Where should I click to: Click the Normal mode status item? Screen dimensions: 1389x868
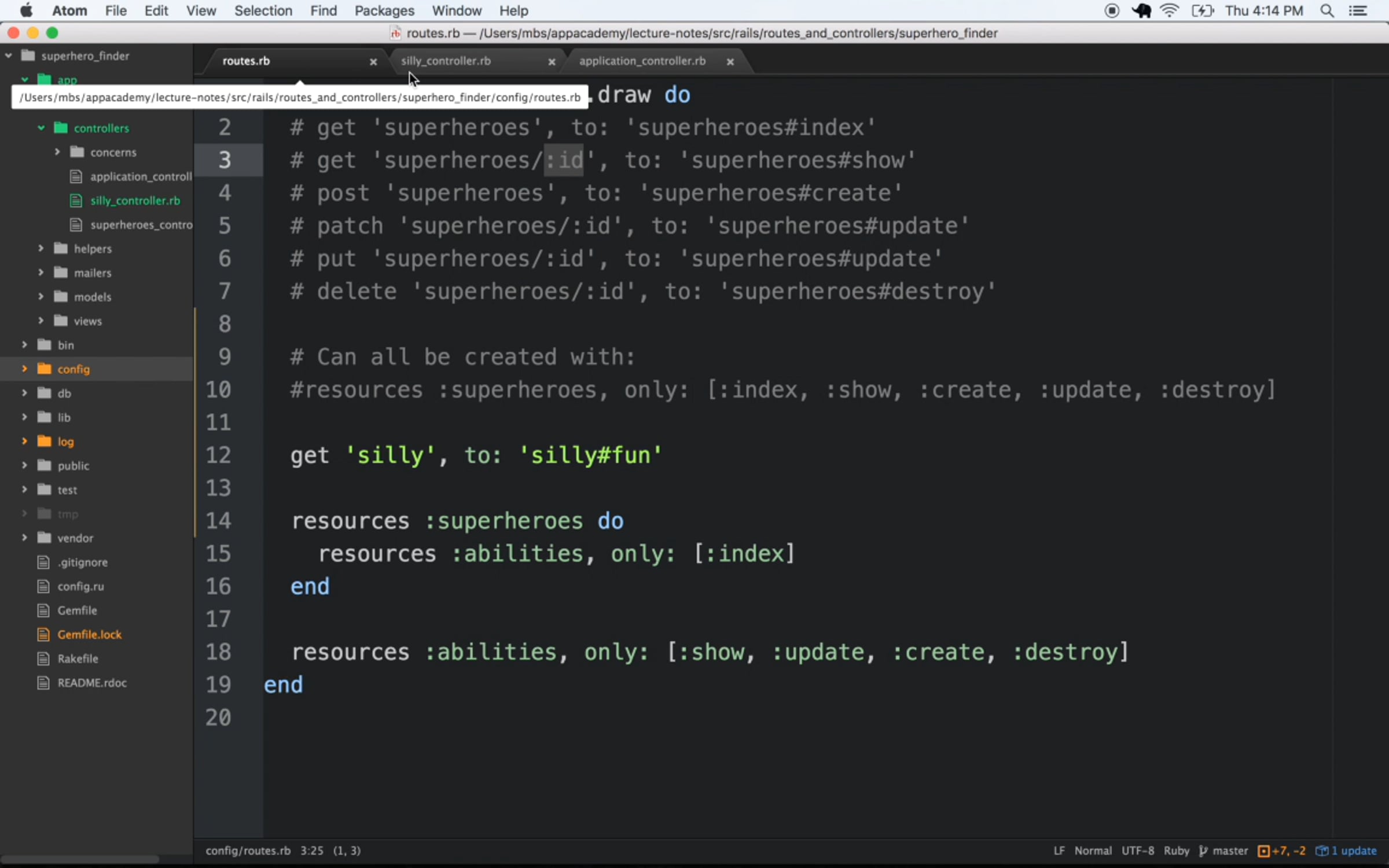1093,851
